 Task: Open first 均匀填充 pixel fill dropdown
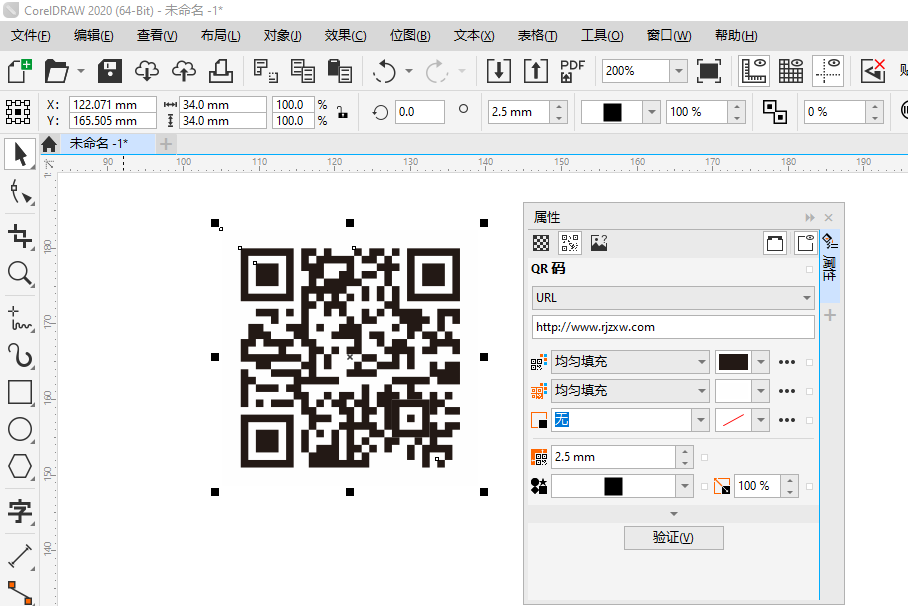coord(701,362)
